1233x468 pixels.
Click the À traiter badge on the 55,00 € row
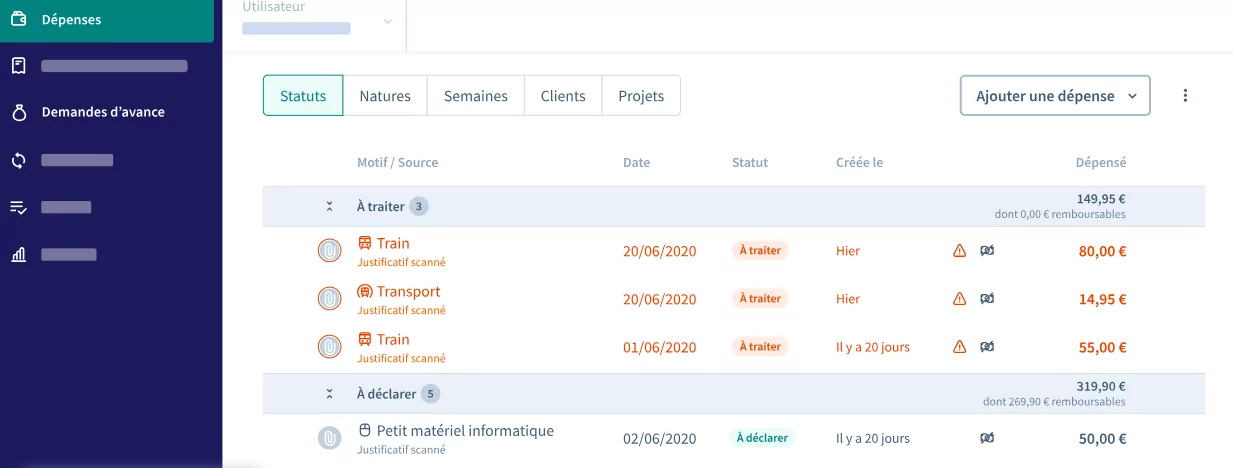pyautogui.click(x=760, y=347)
